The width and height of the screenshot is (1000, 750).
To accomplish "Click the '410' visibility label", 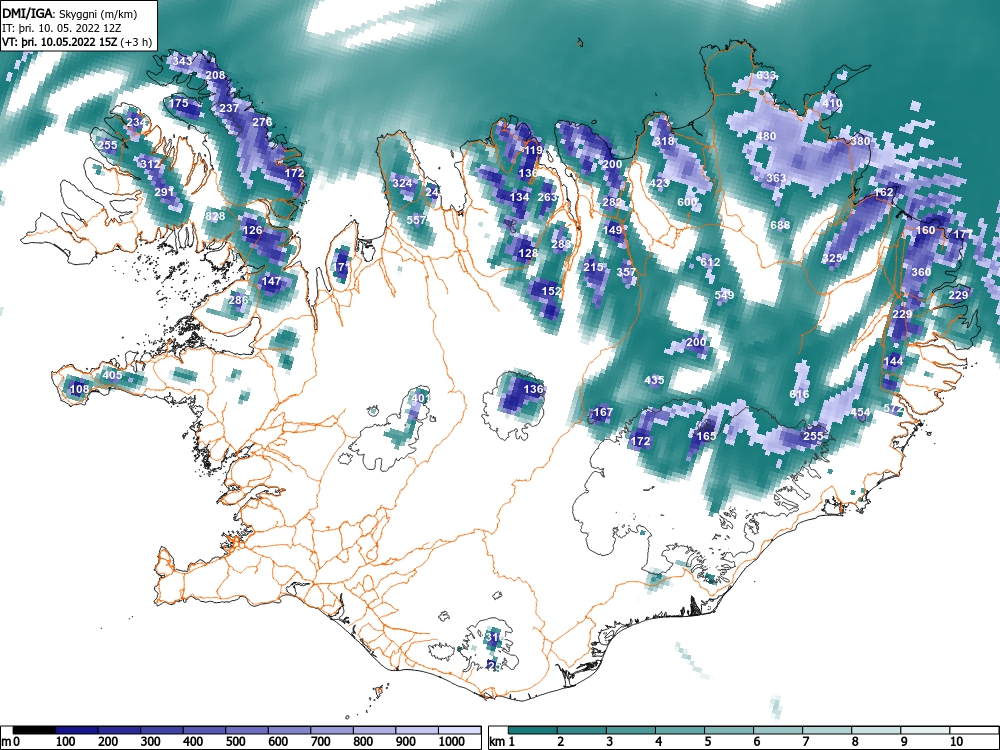I will [832, 103].
